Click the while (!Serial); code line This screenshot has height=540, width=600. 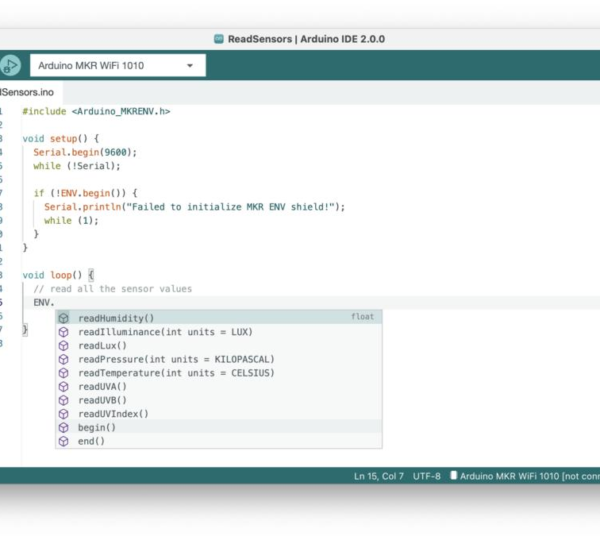(77, 166)
